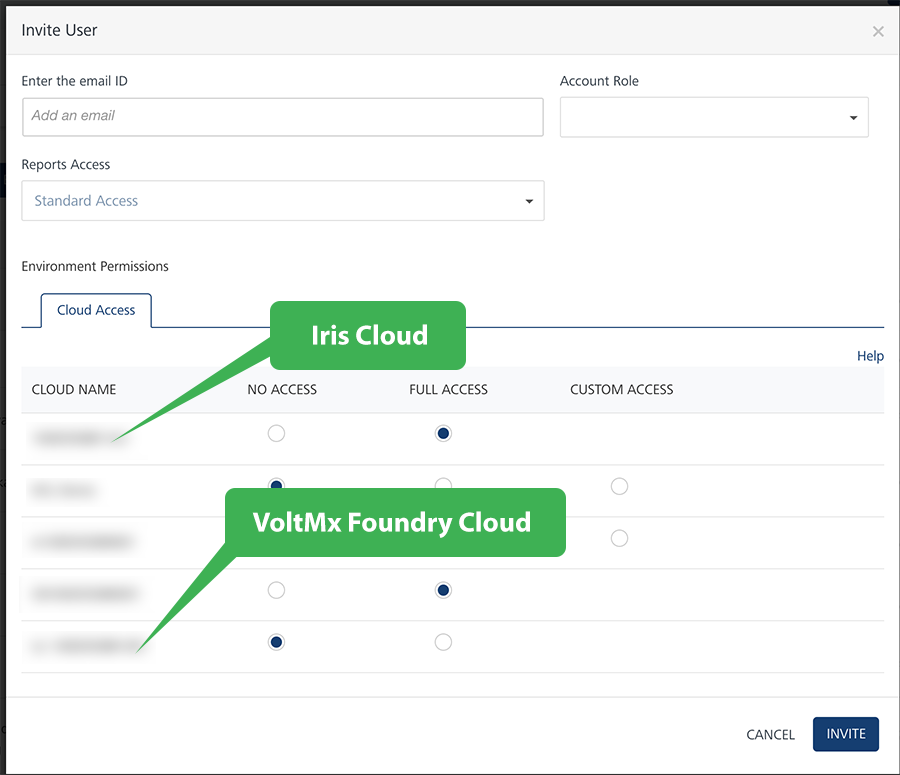900x775 pixels.
Task: Click the CUSTOM ACCESS column header
Action: [x=621, y=389]
